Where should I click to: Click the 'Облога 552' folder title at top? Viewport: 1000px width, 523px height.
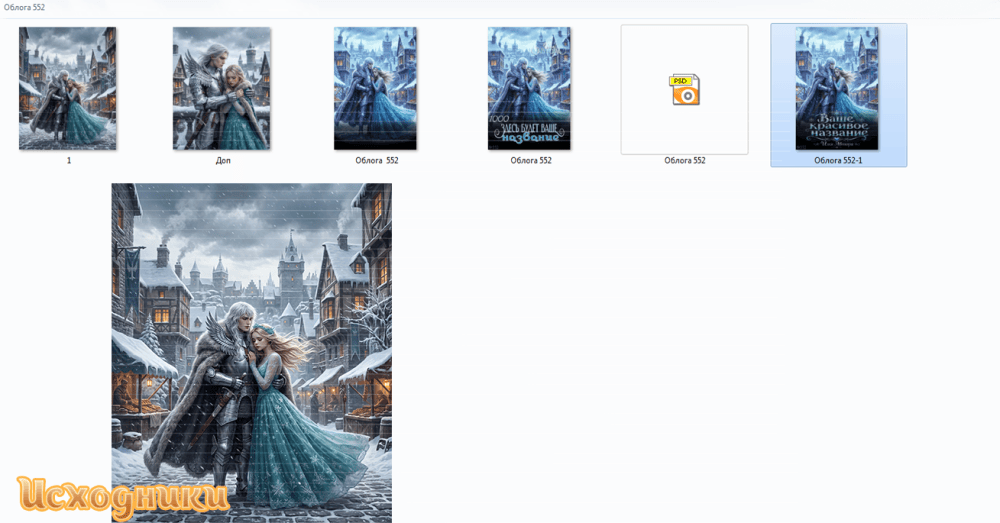(24, 7)
